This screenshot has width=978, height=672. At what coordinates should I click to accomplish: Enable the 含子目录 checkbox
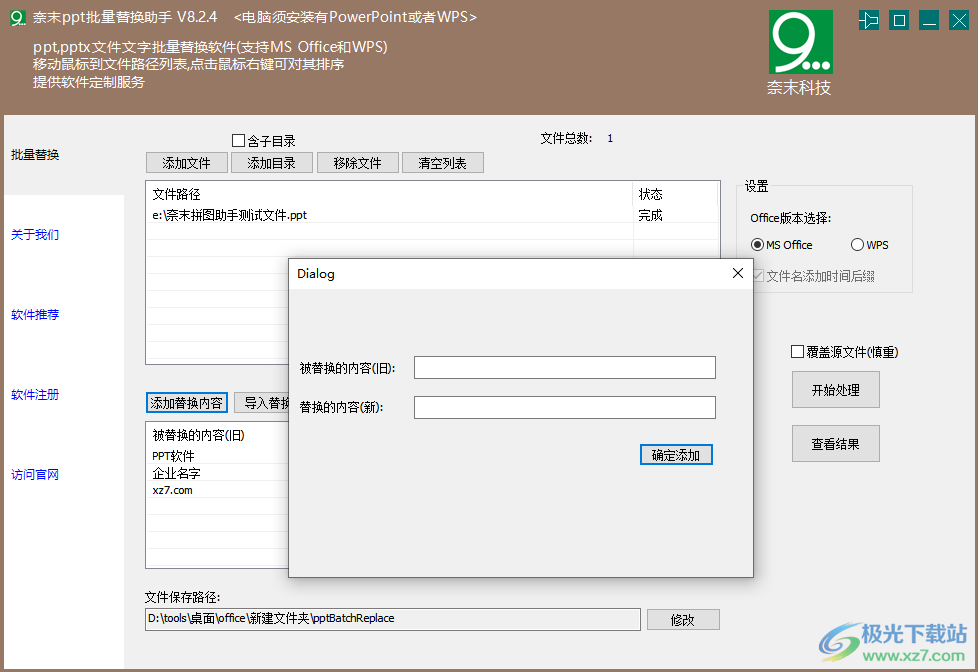click(x=238, y=140)
